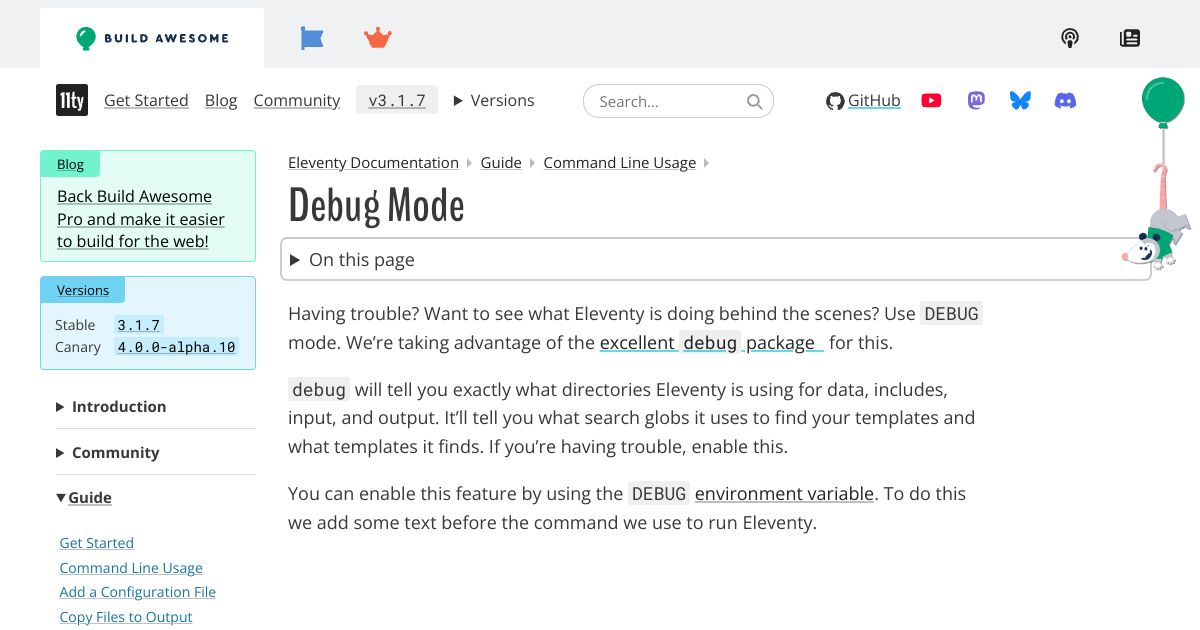Open the environment variable link
The height and width of the screenshot is (630, 1200).
tap(785, 493)
